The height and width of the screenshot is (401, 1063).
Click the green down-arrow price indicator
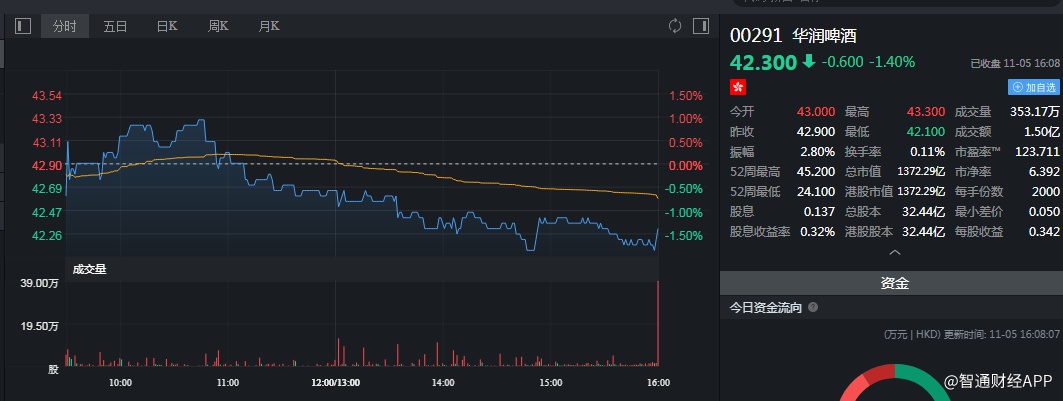click(807, 62)
